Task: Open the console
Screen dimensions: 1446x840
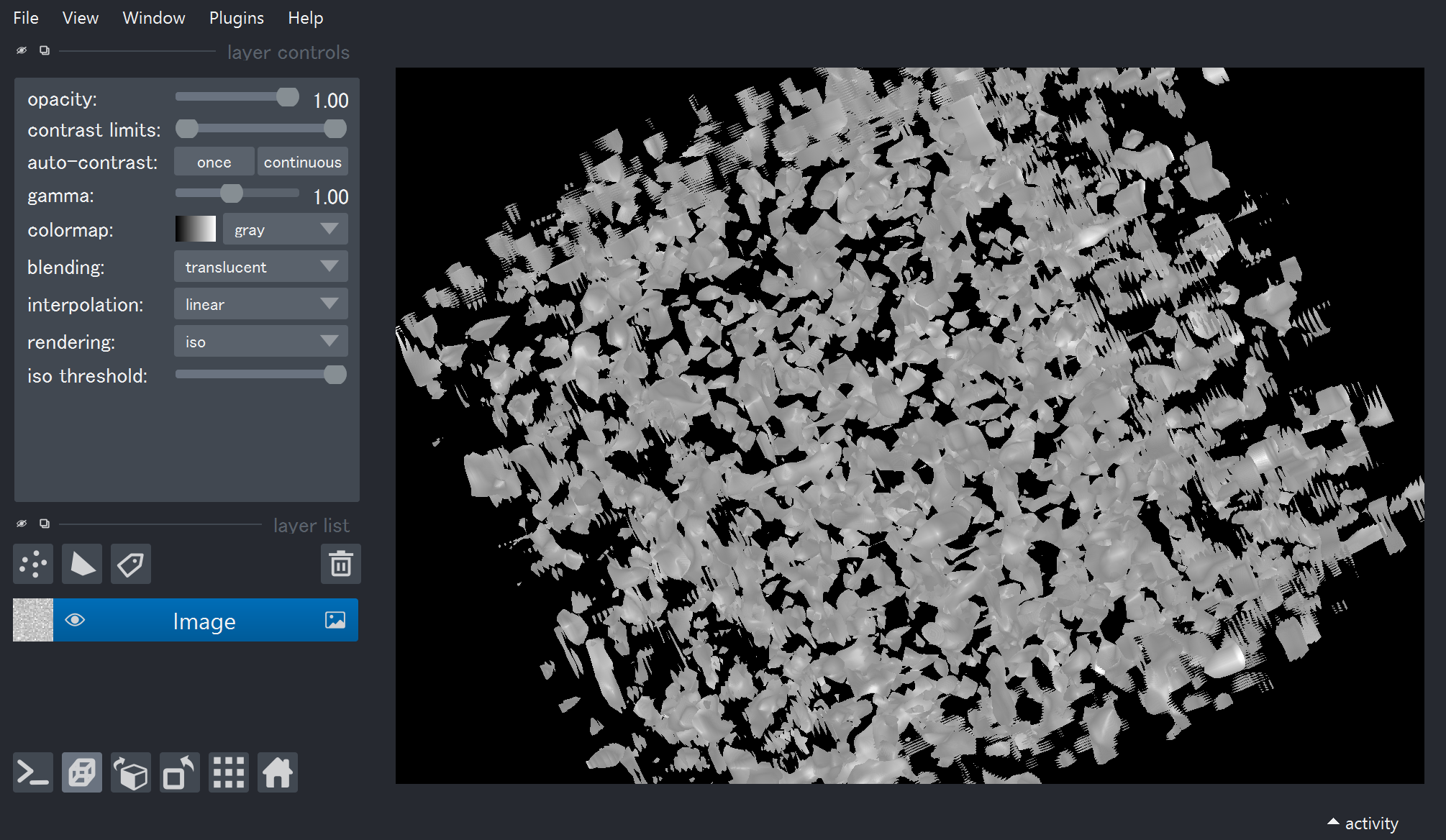Action: coord(33,773)
